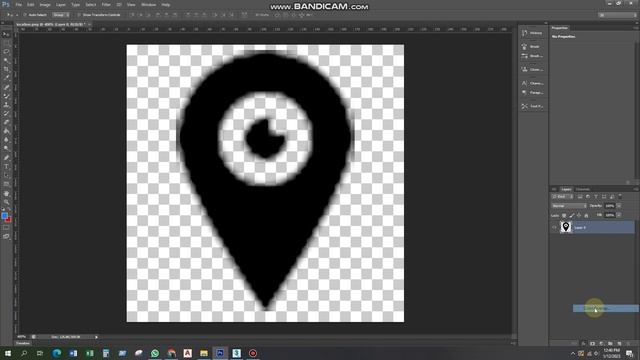Toggle lock transparent pixels

pos(564,215)
